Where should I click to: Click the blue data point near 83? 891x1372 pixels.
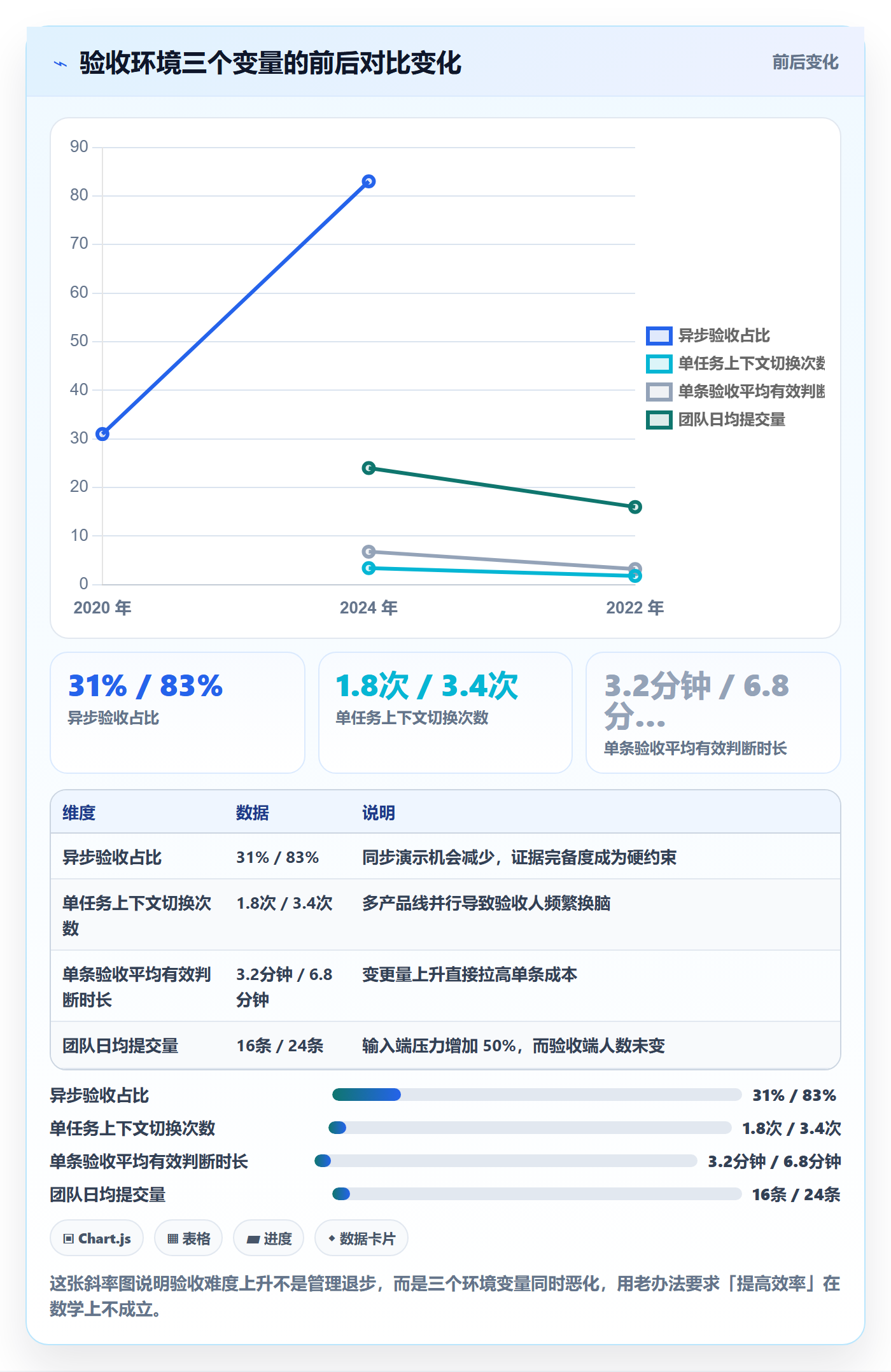tap(368, 182)
